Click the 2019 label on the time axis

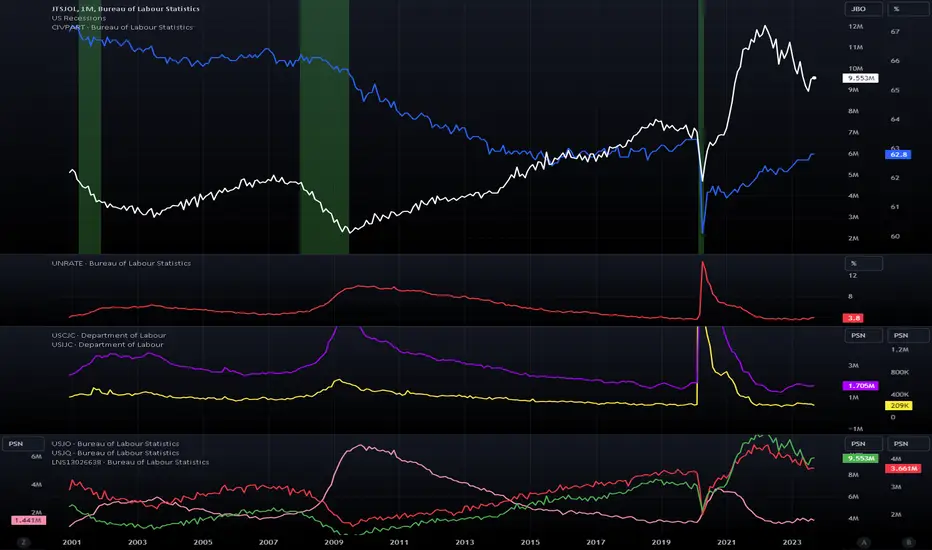point(661,542)
